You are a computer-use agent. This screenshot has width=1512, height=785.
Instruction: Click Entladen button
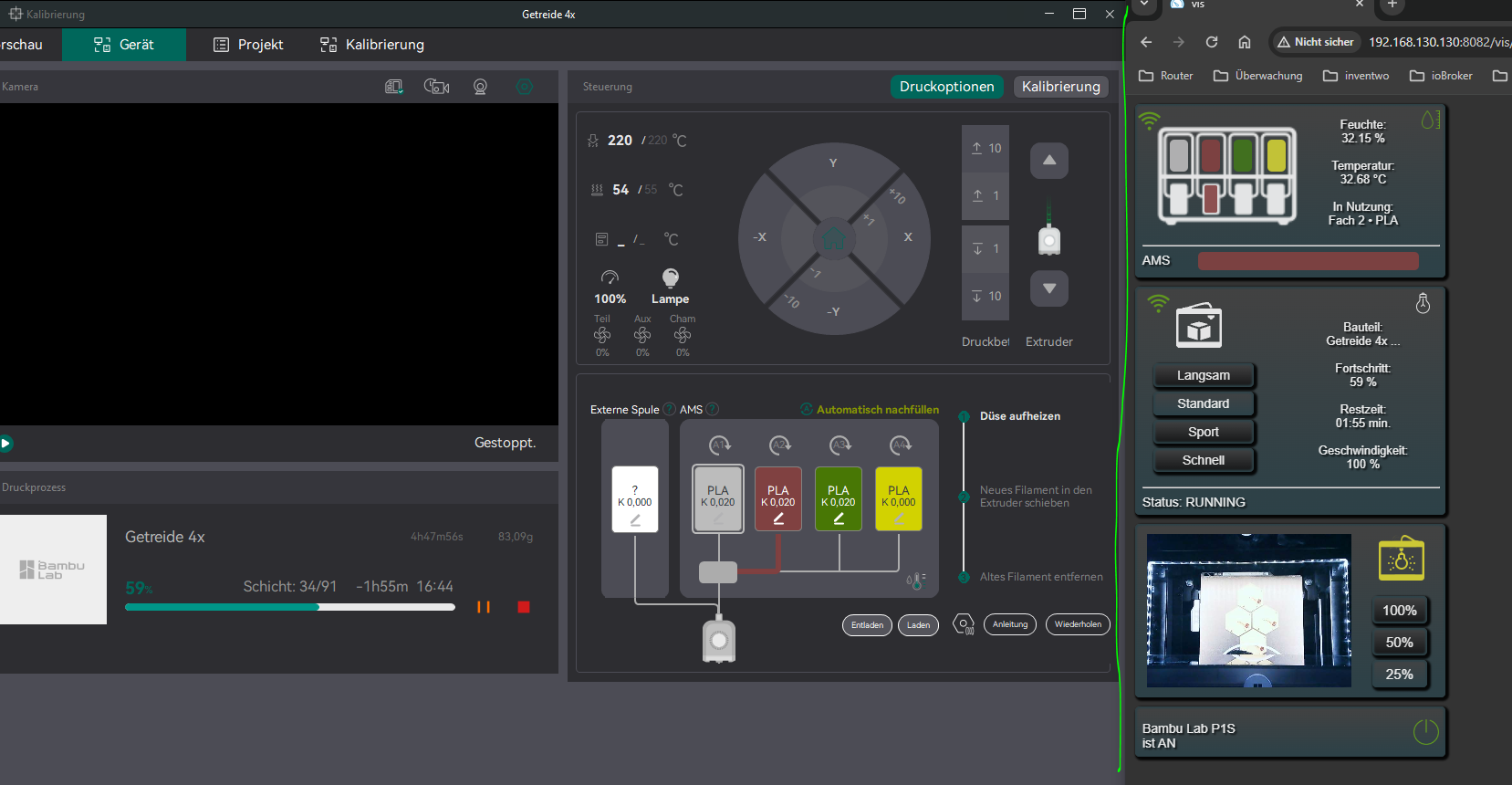[x=867, y=625]
